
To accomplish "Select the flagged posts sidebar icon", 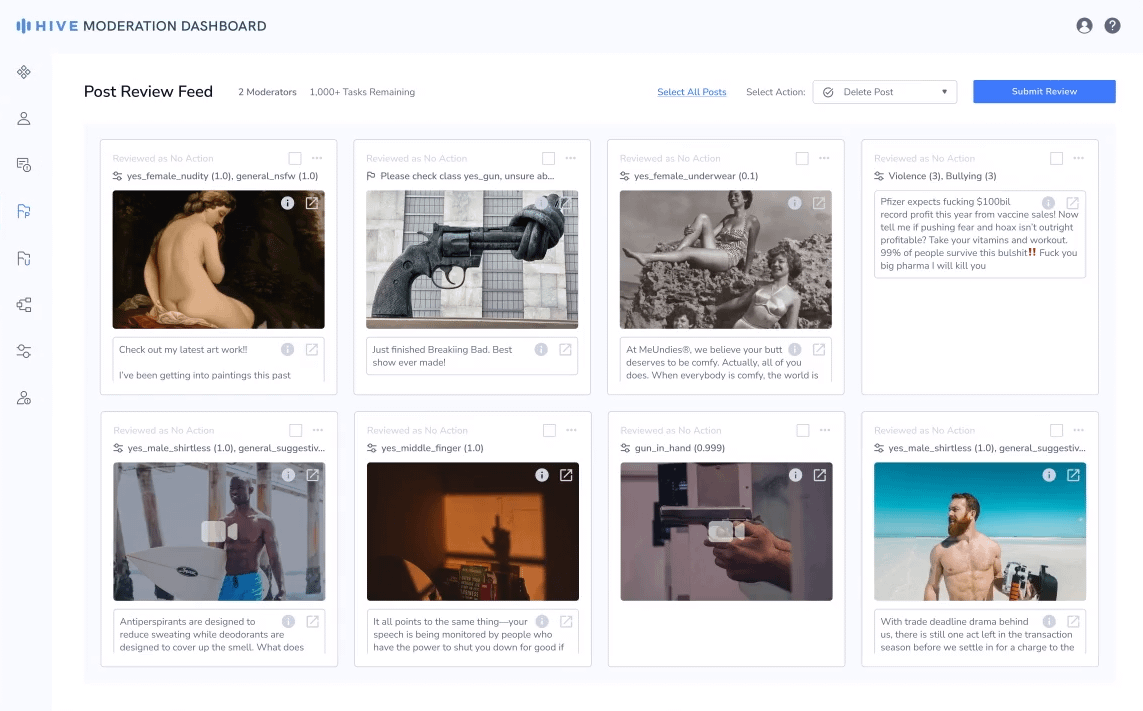I will [x=23, y=211].
